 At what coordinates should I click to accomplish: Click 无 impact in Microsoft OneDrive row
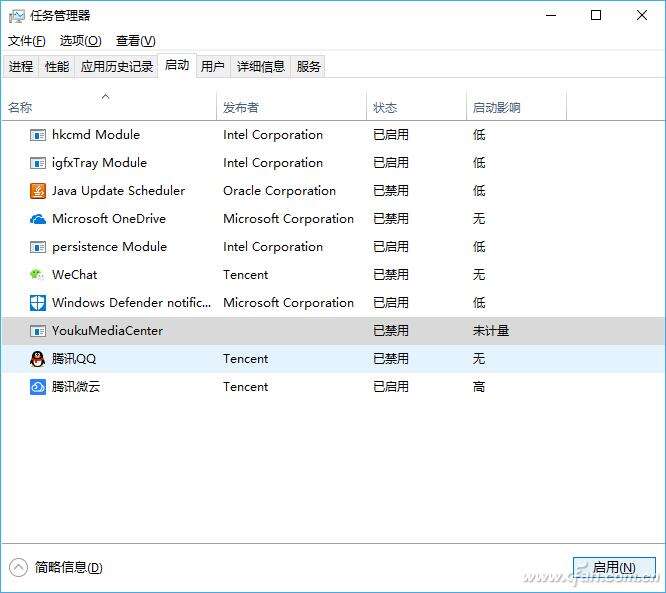pos(479,219)
